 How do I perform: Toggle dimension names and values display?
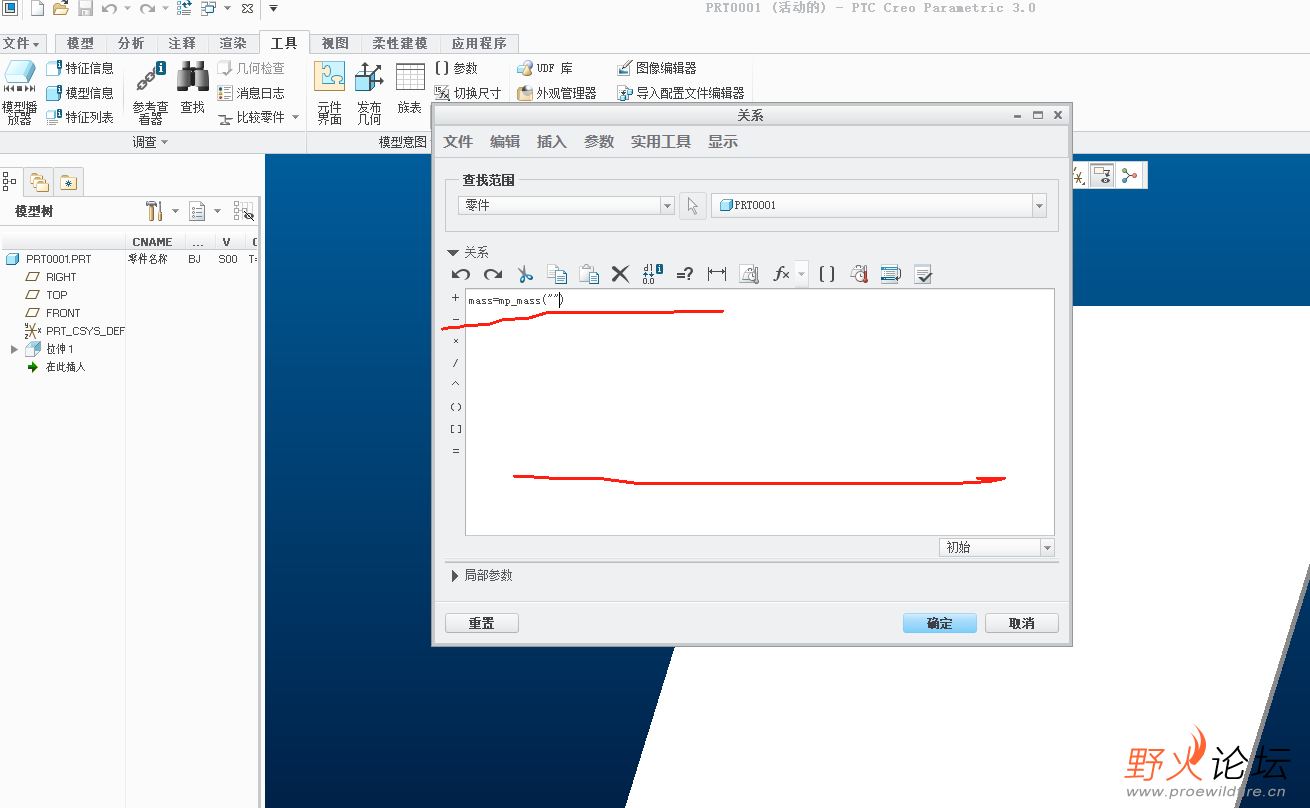653,274
